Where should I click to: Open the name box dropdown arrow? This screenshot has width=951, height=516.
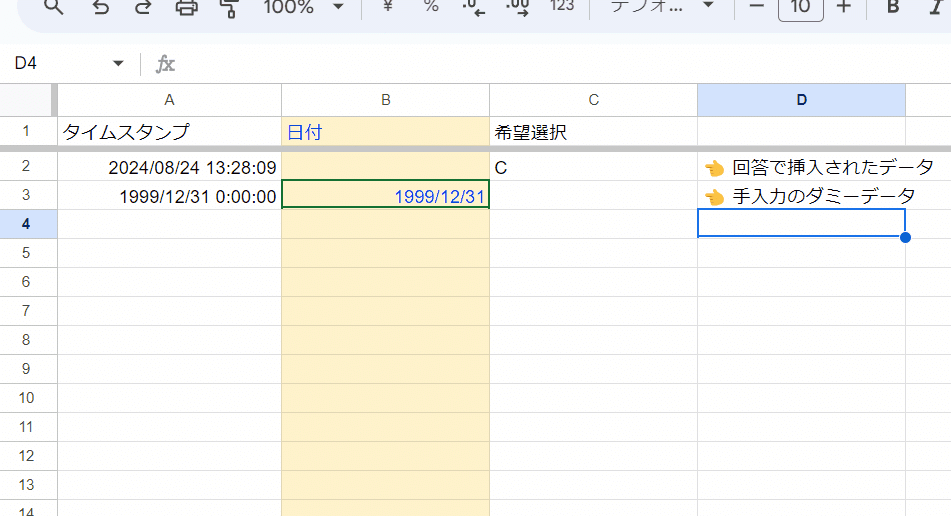pyautogui.click(x=118, y=63)
